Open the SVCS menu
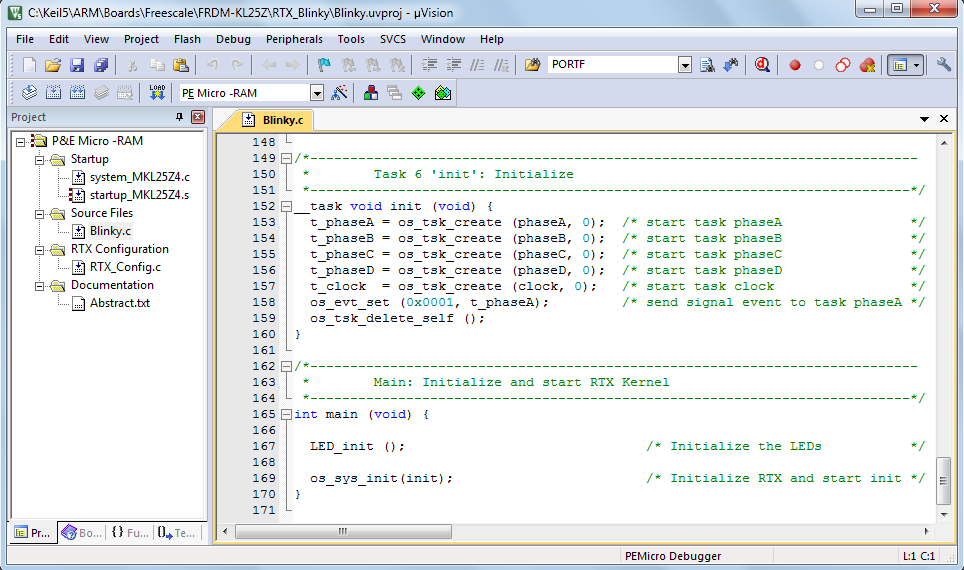Image resolution: width=964 pixels, height=570 pixels. pyautogui.click(x=393, y=39)
